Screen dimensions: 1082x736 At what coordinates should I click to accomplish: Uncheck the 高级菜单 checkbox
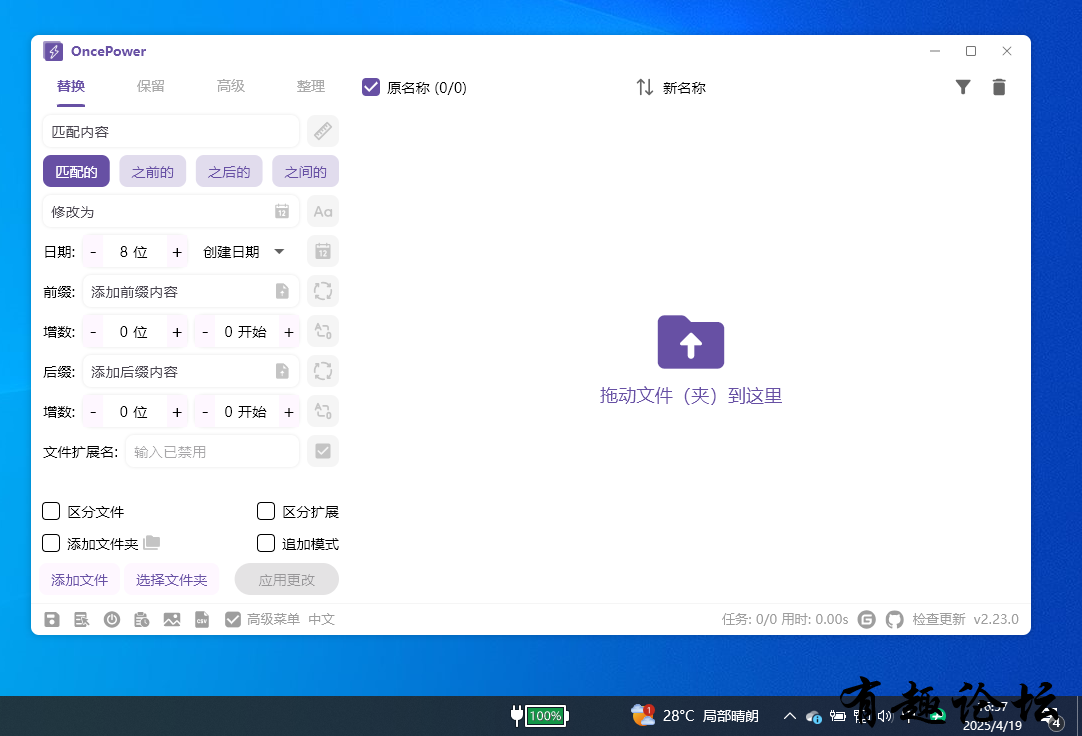pyautogui.click(x=233, y=619)
